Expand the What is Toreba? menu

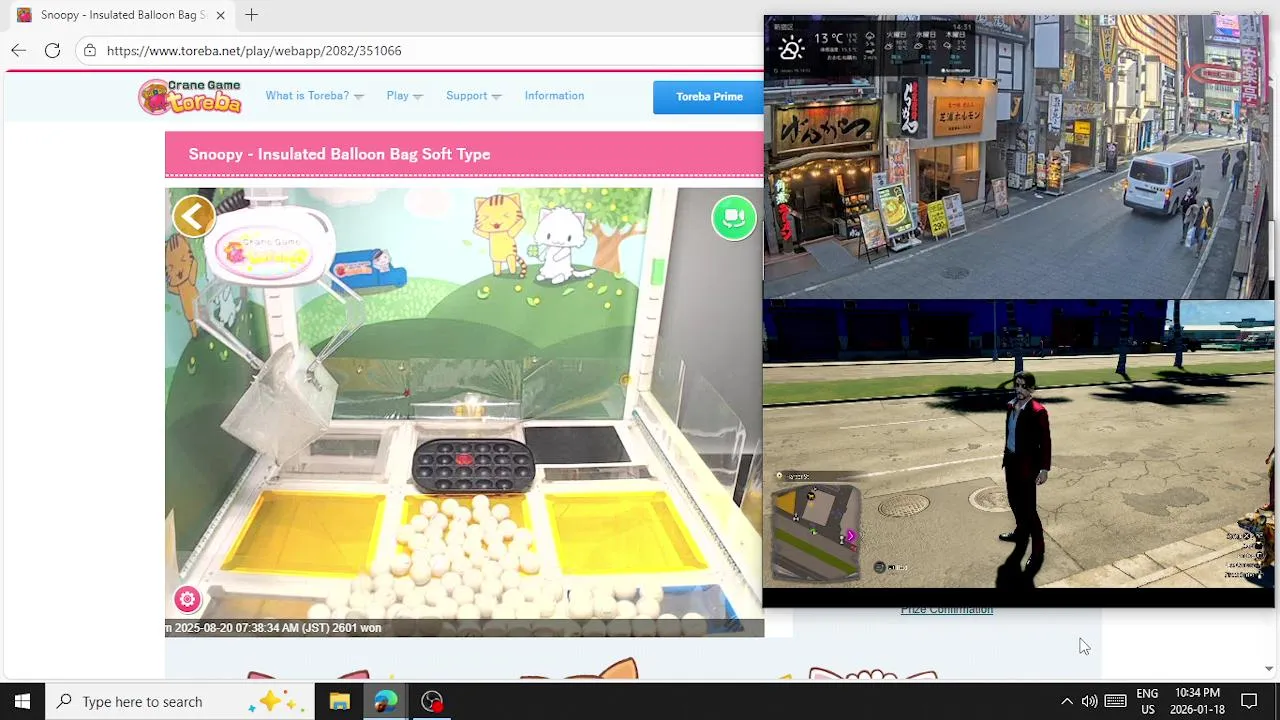pos(314,96)
